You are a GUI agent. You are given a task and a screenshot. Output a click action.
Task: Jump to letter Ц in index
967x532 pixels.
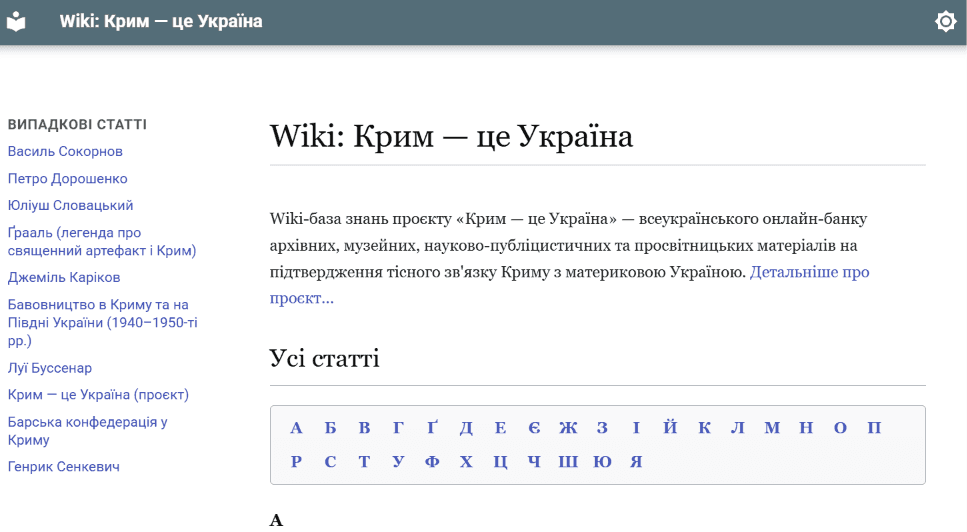coord(500,462)
